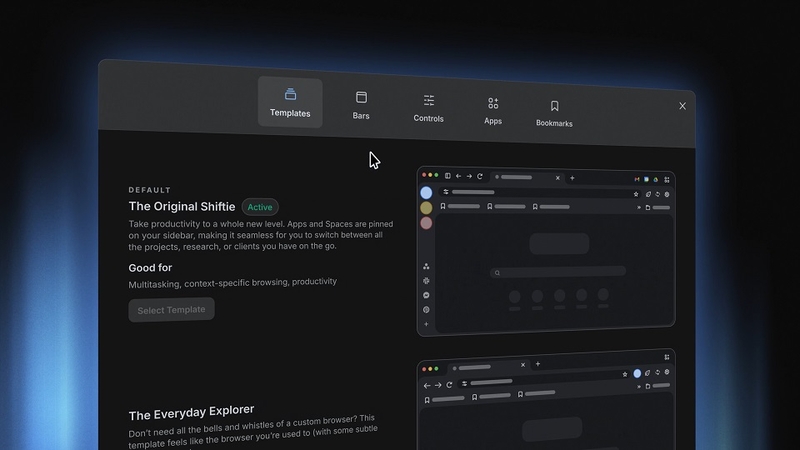Click the Bars window icon
This screenshot has height=450, width=800.
(x=361, y=97)
